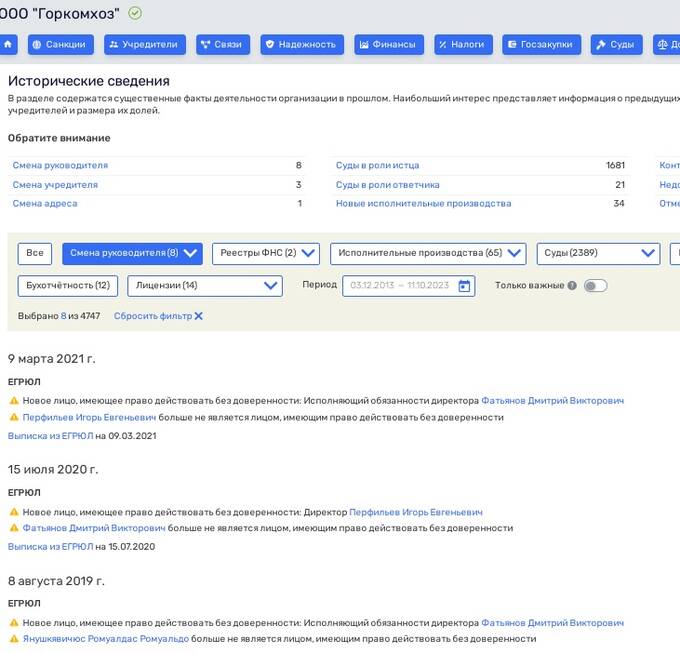The width and height of the screenshot is (680, 653).
Task: Open the Санкции tab
Action: [61, 44]
